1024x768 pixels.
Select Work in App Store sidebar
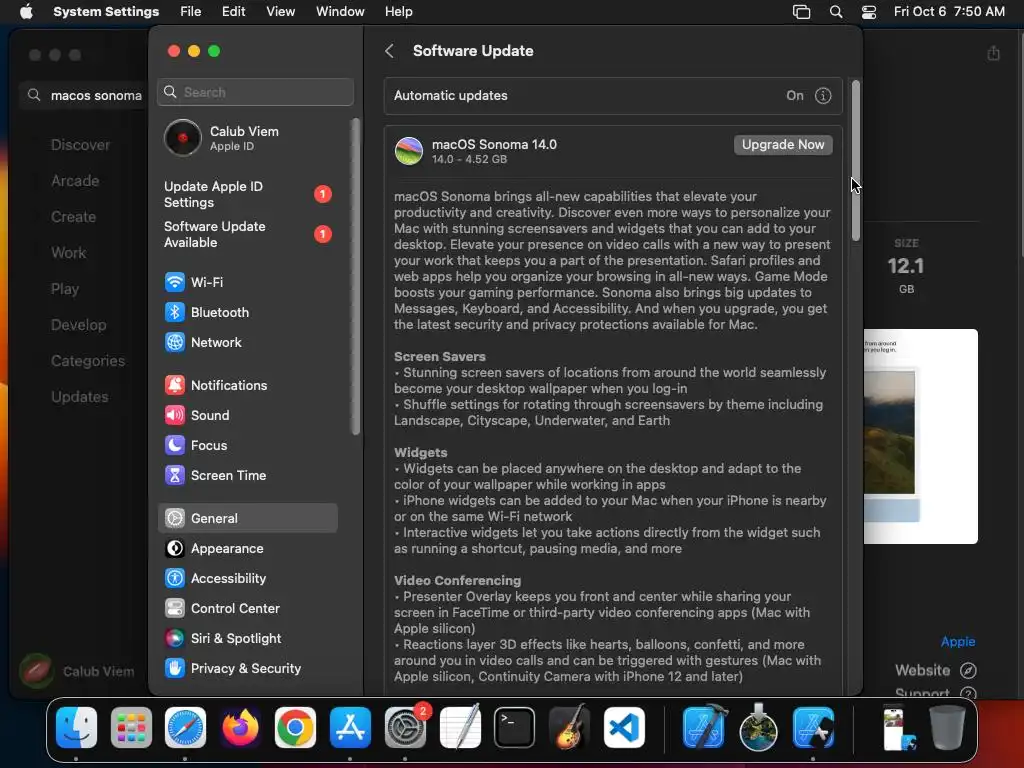69,253
